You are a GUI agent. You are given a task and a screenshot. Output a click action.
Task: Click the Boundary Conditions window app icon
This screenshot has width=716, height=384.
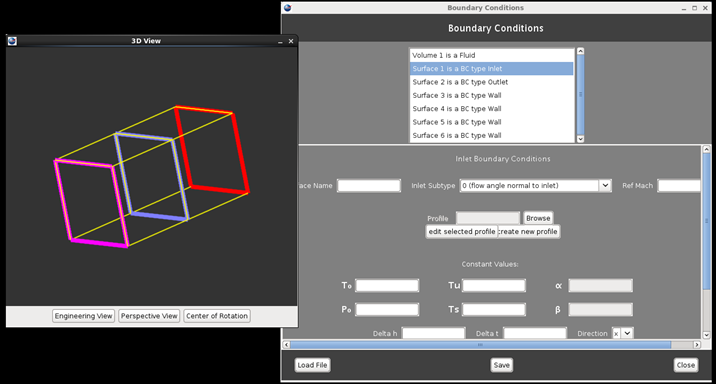click(x=288, y=8)
